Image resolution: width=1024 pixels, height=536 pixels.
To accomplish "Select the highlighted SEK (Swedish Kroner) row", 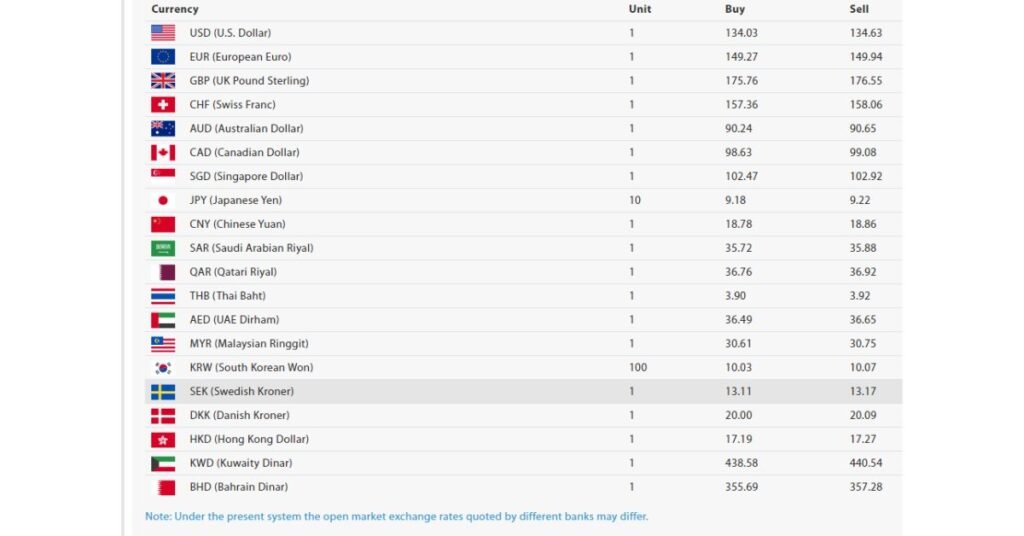I will point(523,392).
